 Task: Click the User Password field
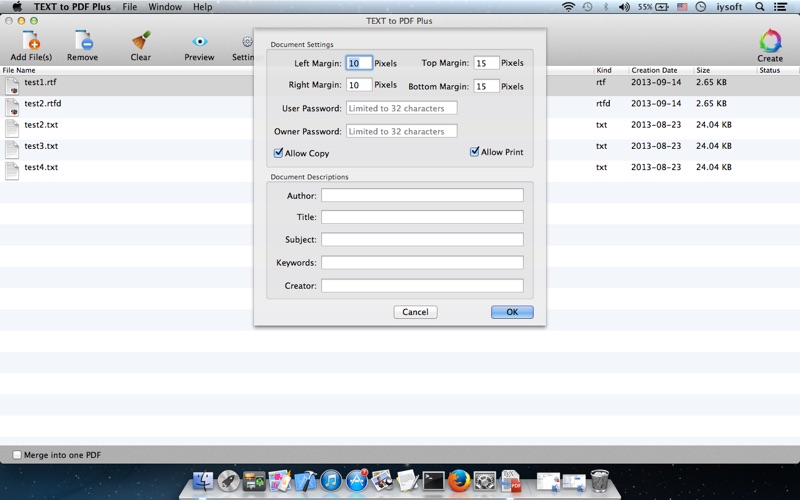[402, 108]
